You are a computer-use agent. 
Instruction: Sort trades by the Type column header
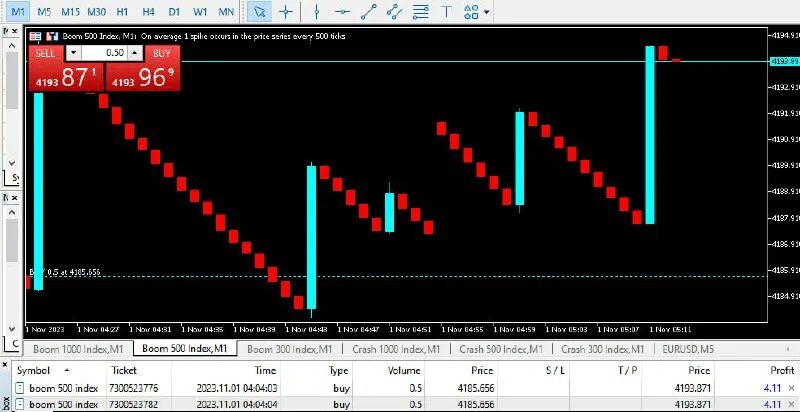(x=316, y=371)
